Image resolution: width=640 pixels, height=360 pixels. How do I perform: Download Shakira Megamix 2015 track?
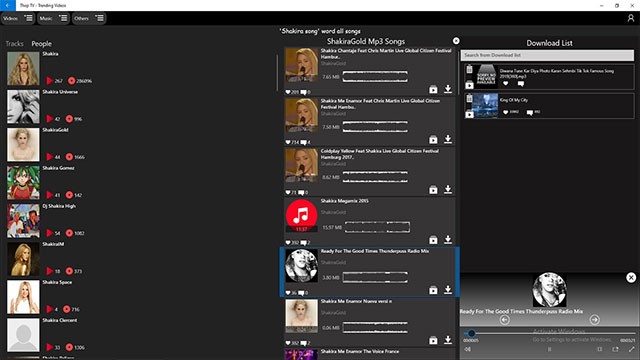[x=448, y=239]
